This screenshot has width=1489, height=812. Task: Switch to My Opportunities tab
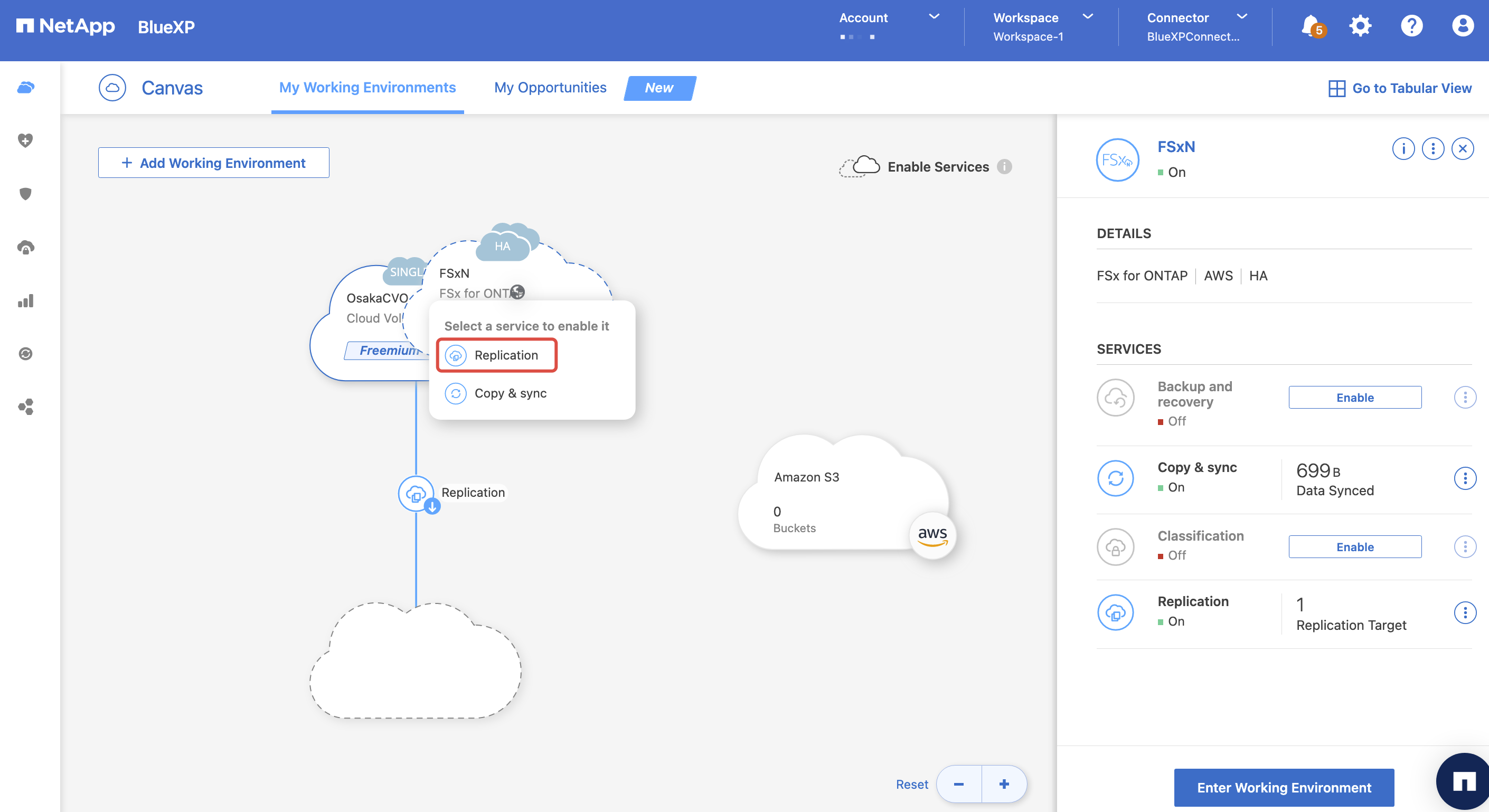click(x=550, y=88)
